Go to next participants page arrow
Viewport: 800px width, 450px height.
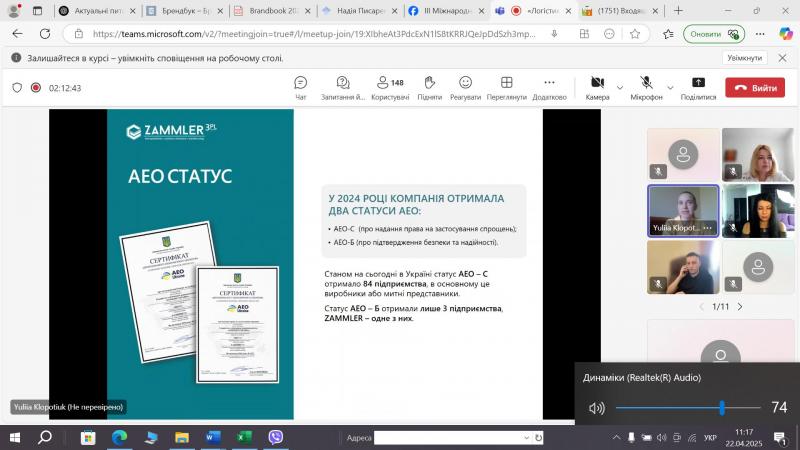[740, 307]
